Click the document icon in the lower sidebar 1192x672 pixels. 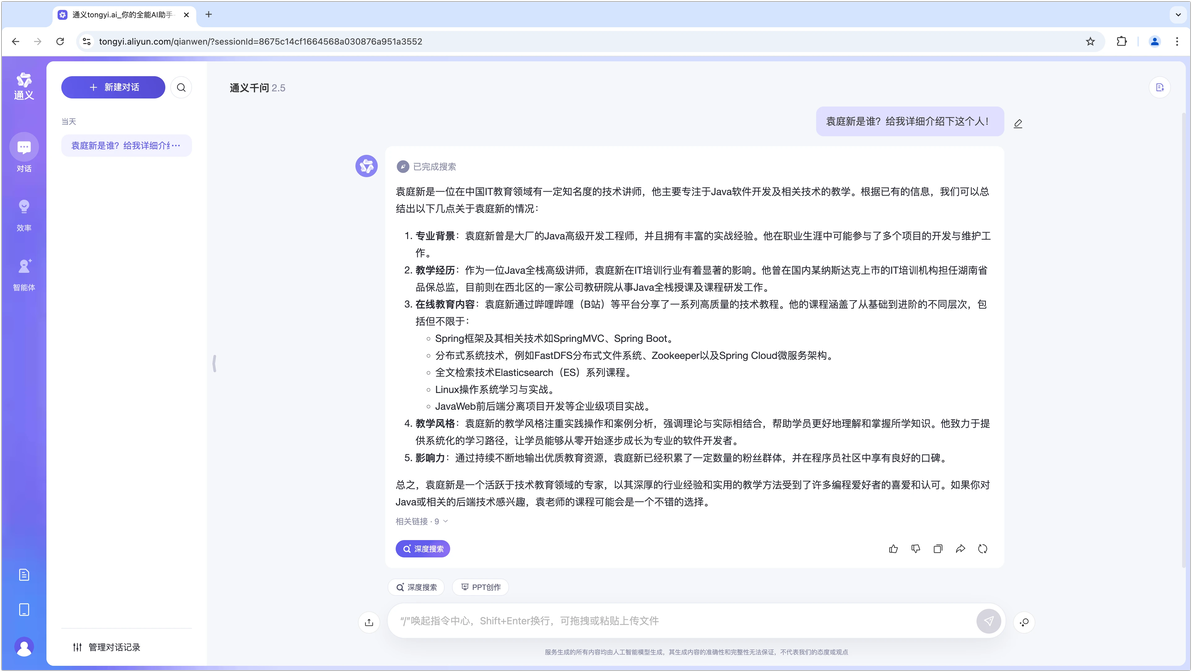[x=24, y=575]
